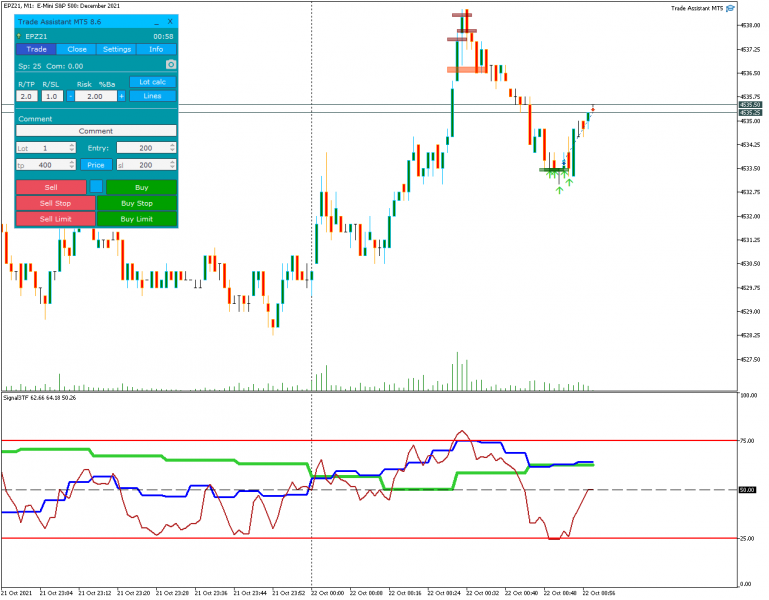Toggle the blue square between Sell and Buy
Image resolution: width=769 pixels, height=600 pixels.
[x=96, y=186]
